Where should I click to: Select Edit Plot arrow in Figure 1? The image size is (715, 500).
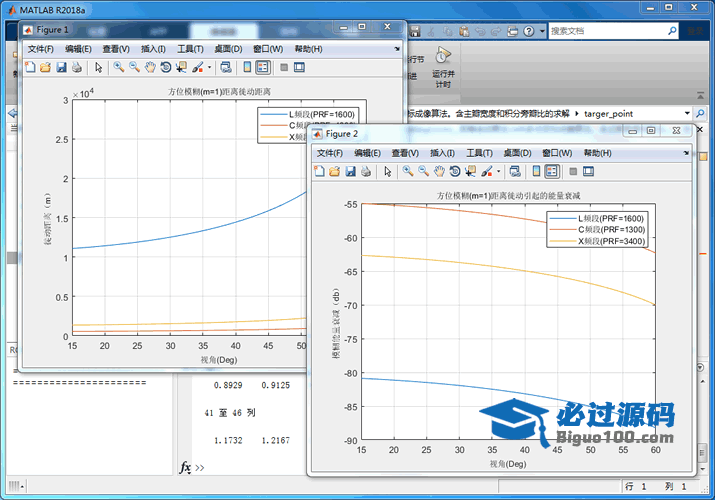tap(98, 67)
